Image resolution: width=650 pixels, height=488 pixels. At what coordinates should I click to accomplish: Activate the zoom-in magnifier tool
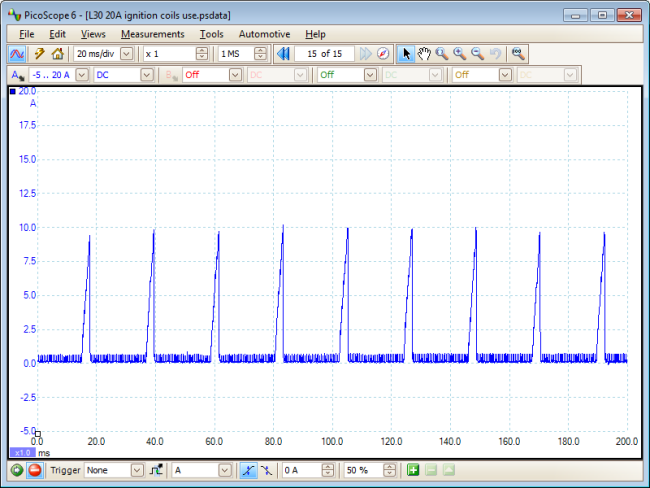tap(459, 54)
